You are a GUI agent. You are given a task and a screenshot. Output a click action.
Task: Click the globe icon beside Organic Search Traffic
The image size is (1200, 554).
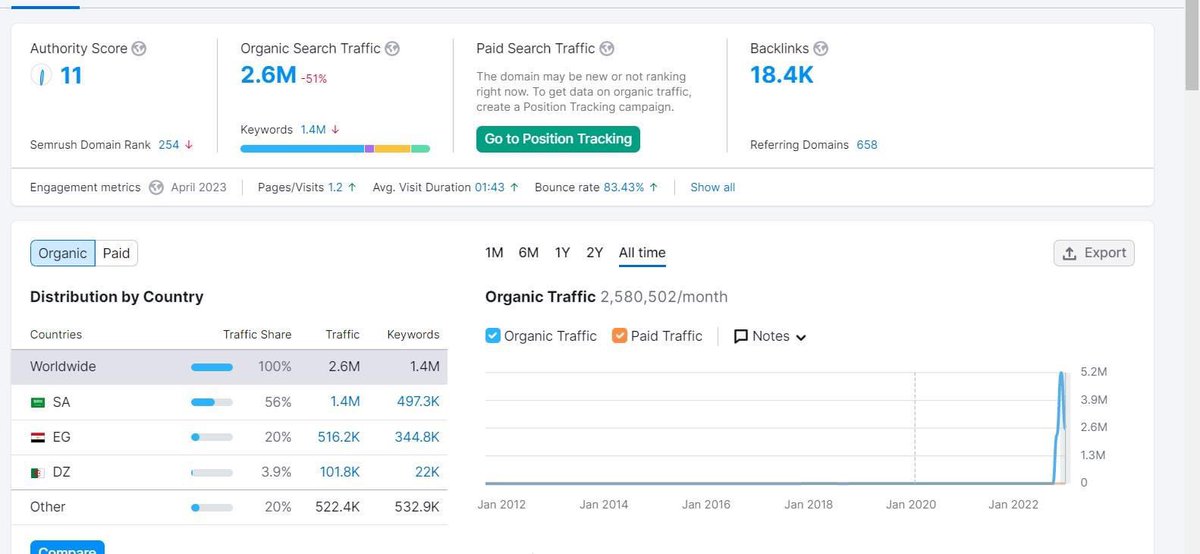click(392, 48)
